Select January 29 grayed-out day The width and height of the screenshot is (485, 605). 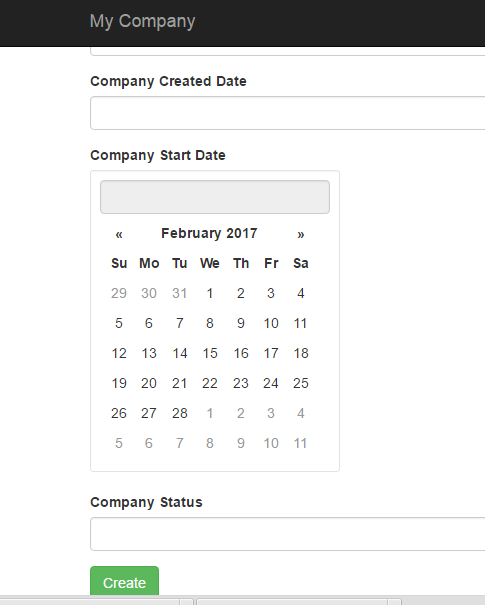point(119,293)
